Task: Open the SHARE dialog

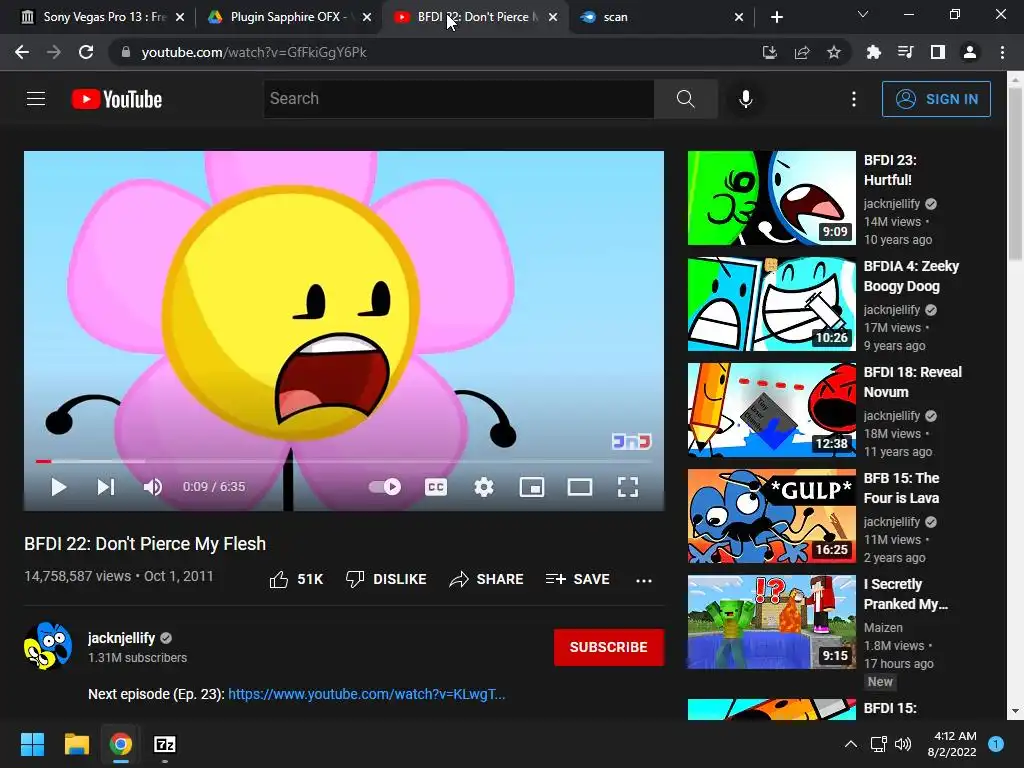Action: pyautogui.click(x=487, y=579)
